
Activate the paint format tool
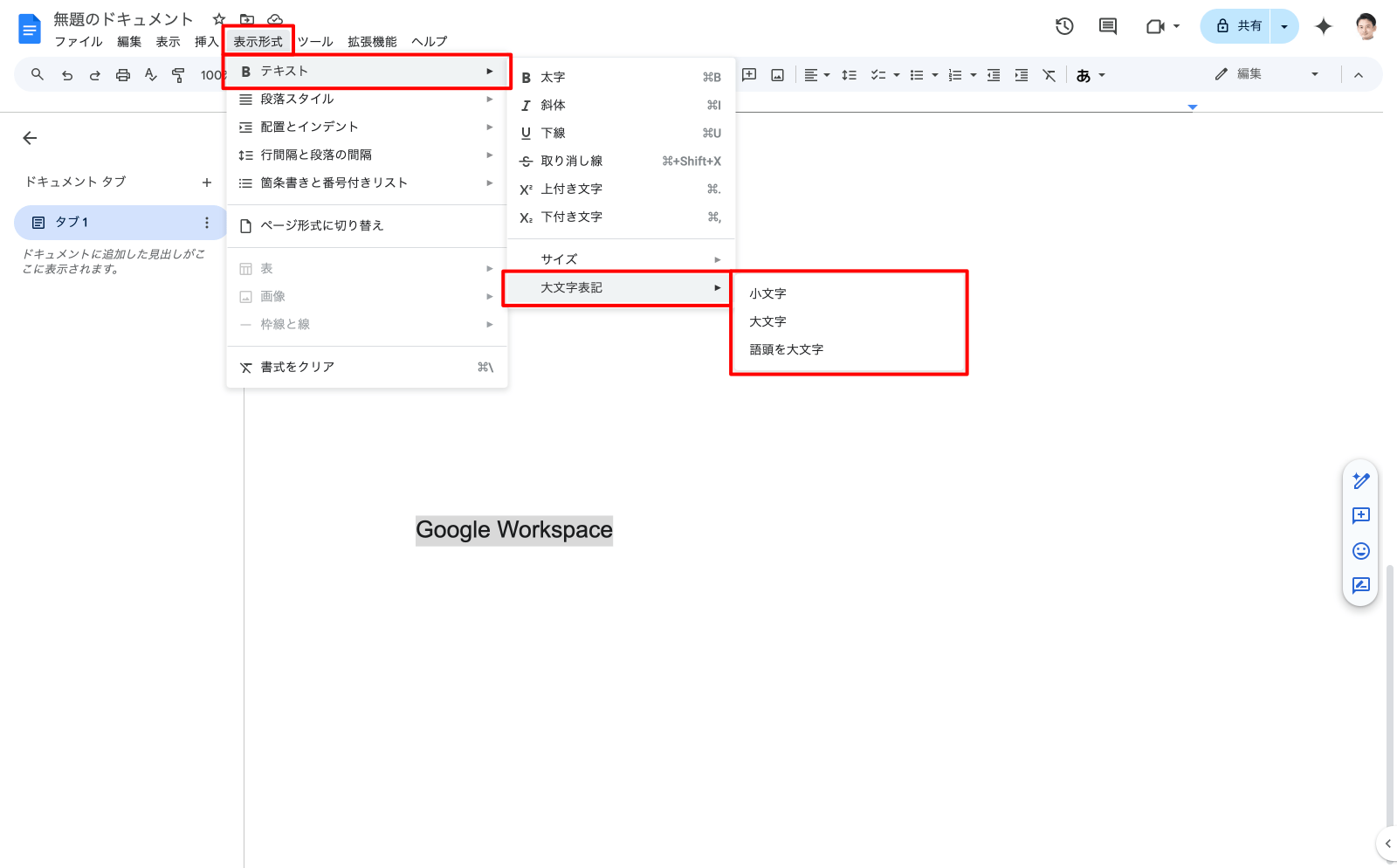point(179,75)
